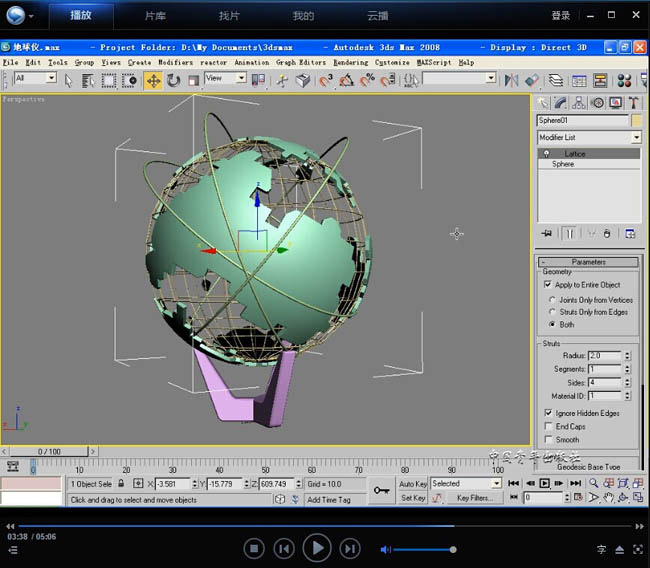Click Configure Modifier Sets icon
Image resolution: width=650 pixels, height=568 pixels.
pos(630,233)
